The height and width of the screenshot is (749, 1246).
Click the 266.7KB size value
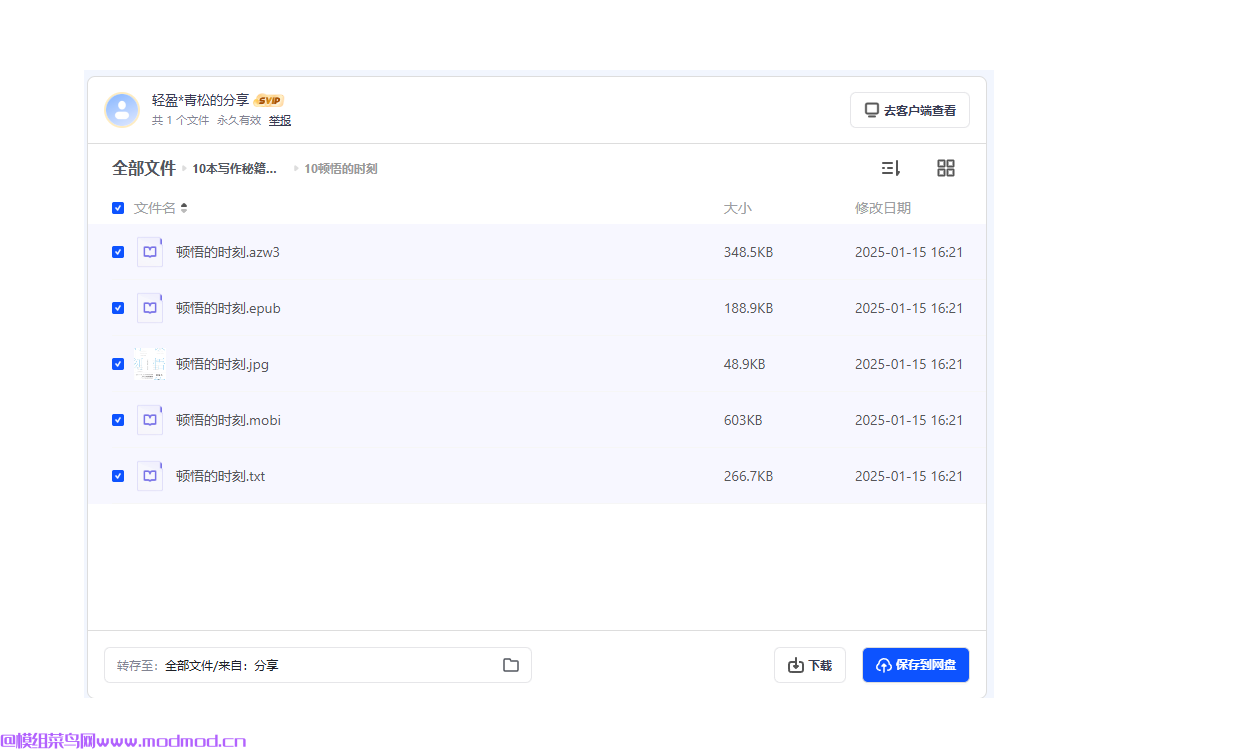748,476
